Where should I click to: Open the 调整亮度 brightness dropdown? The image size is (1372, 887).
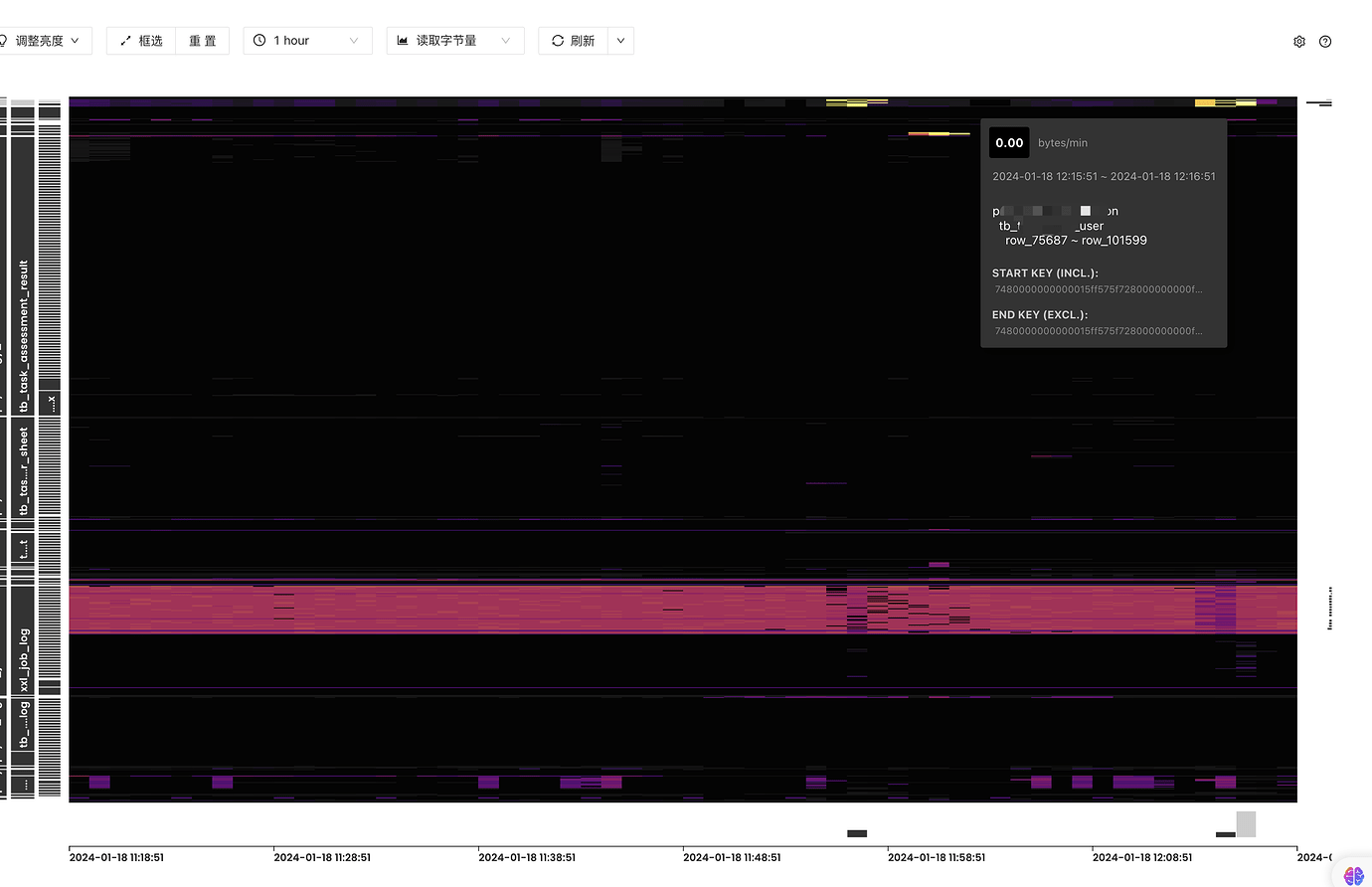click(46, 41)
